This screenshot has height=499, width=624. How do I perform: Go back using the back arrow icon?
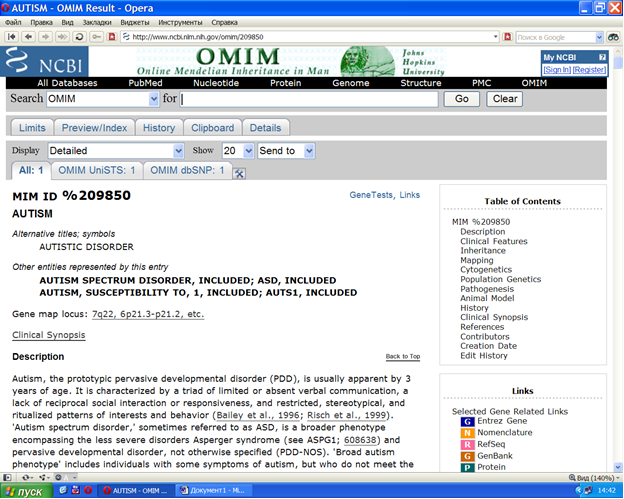[28, 37]
